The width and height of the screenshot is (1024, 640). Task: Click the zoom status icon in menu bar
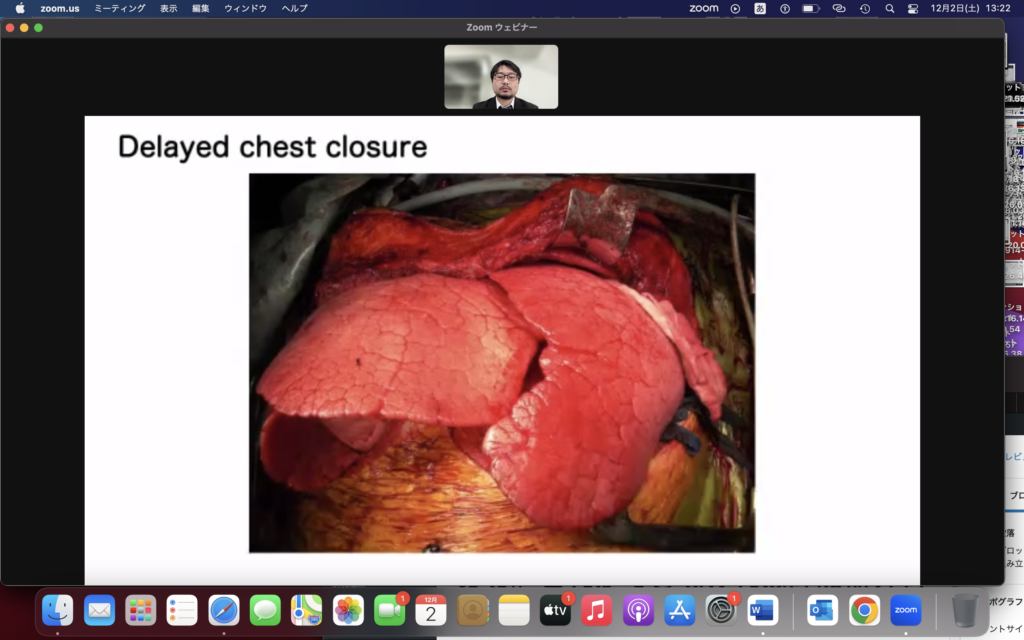click(704, 8)
